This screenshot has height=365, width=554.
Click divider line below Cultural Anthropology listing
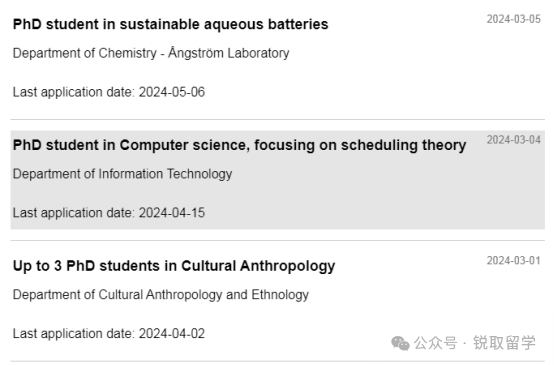[x=278, y=361]
